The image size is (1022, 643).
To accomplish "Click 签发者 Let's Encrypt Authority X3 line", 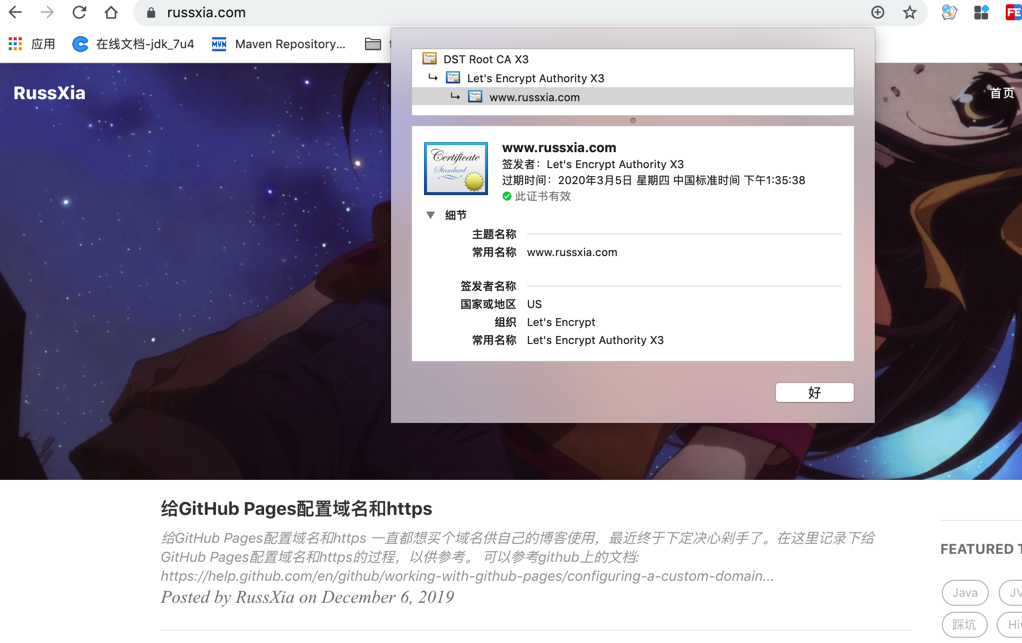I will [592, 164].
